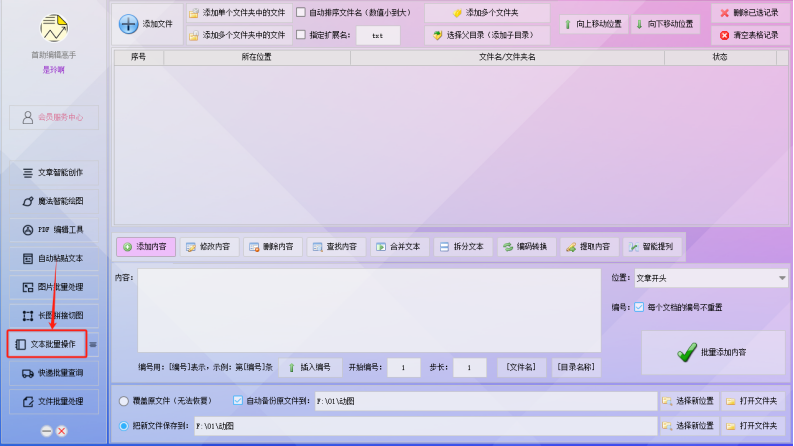Click the red X circle icon in sidebar
Image resolution: width=794 pixels, height=446 pixels.
(x=62, y=431)
